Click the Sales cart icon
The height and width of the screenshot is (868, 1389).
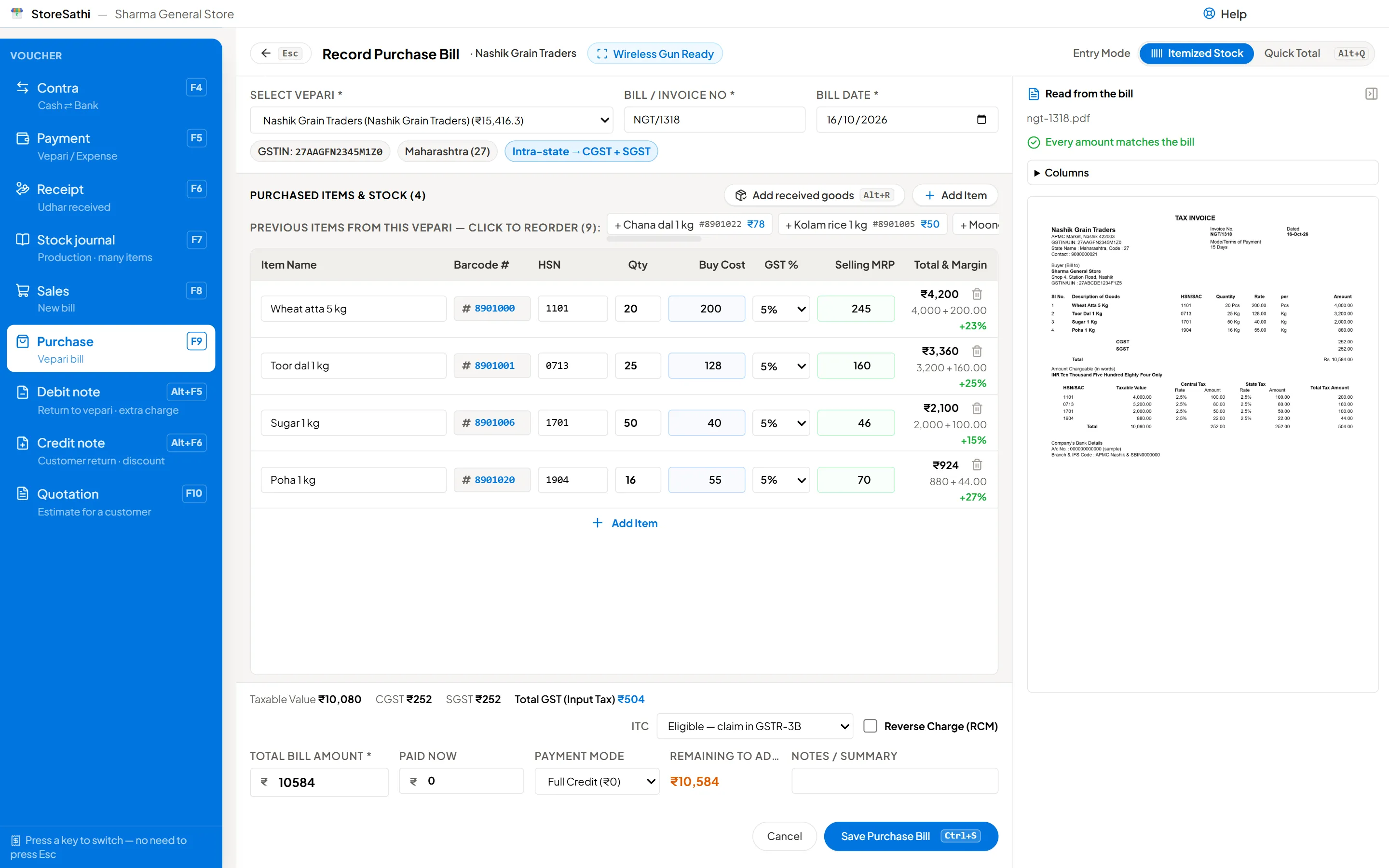click(22, 290)
